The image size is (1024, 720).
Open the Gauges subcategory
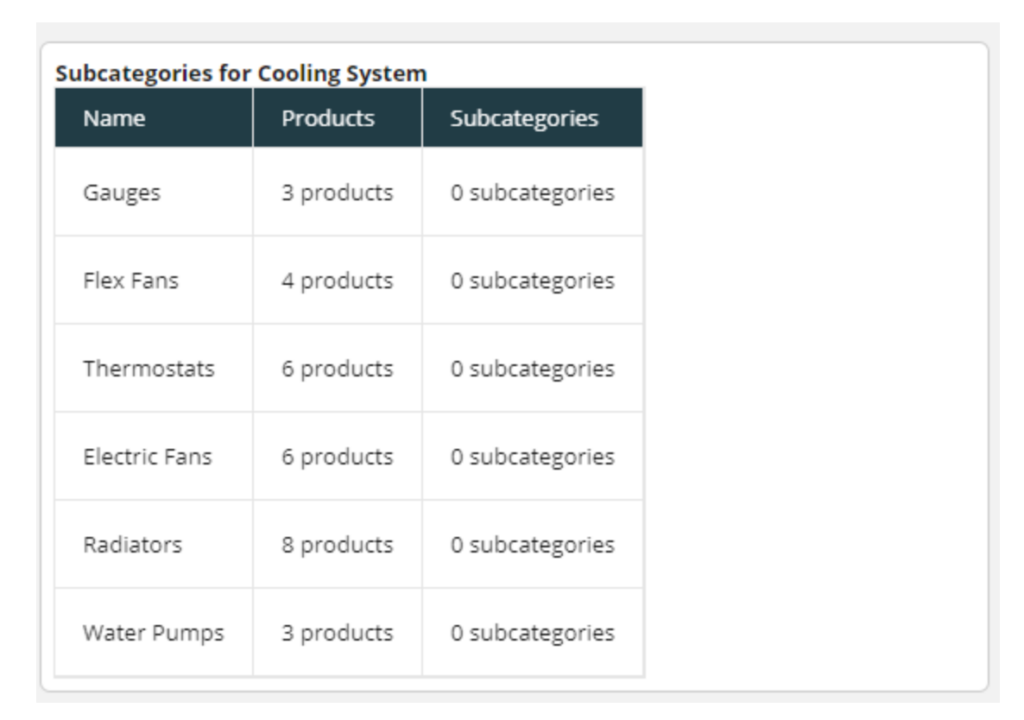[121, 193]
